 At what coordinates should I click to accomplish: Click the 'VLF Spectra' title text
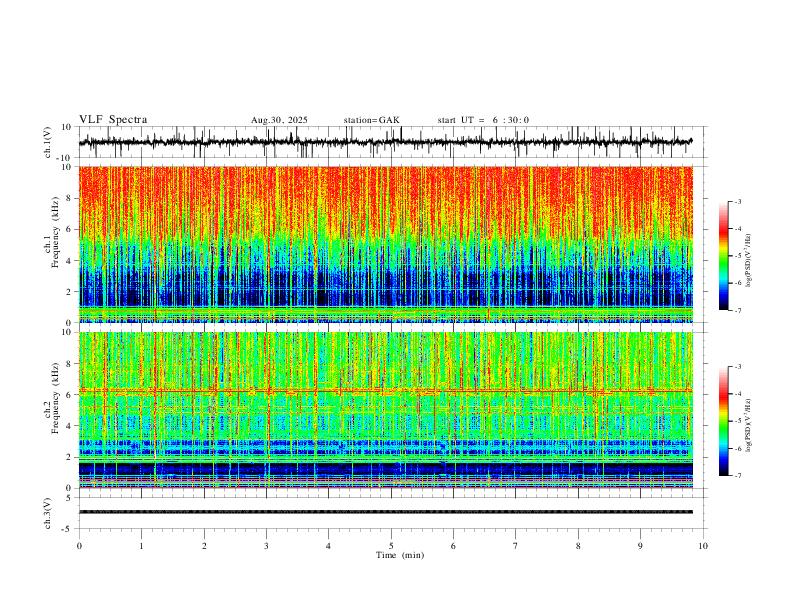pos(113,119)
